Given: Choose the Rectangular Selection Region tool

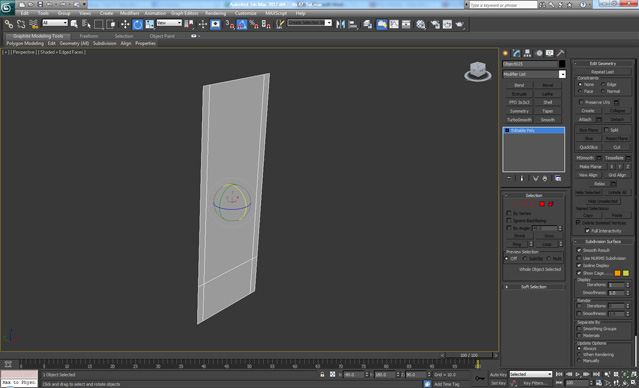Looking at the screenshot, I should [x=99, y=24].
